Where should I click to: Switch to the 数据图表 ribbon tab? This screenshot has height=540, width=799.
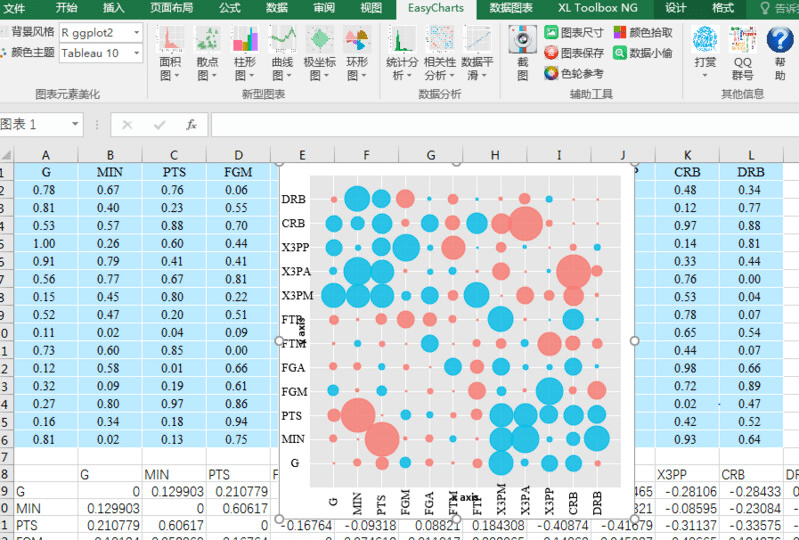(511, 8)
